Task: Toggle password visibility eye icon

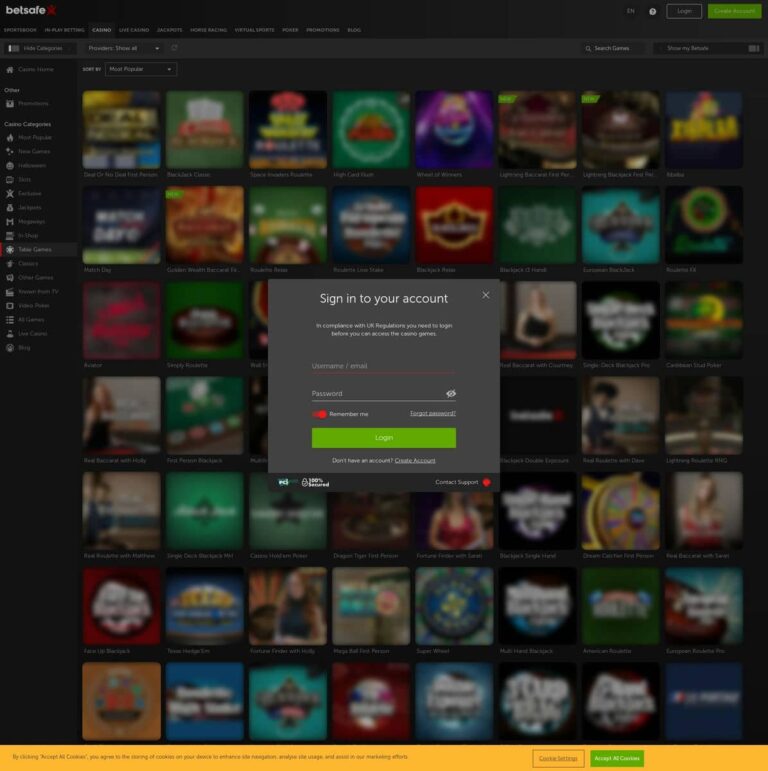Action: tap(450, 393)
